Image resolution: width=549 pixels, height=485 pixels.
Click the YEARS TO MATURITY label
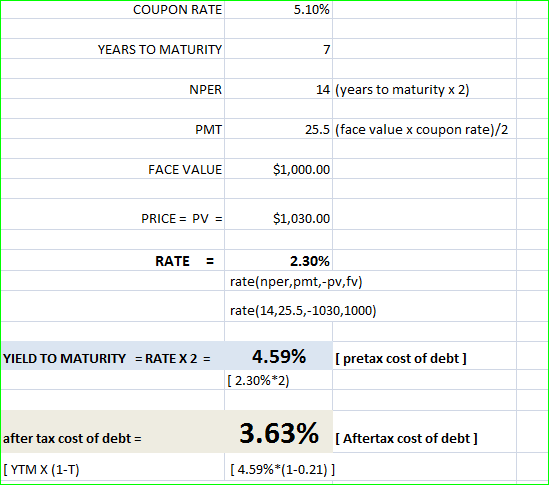(160, 50)
